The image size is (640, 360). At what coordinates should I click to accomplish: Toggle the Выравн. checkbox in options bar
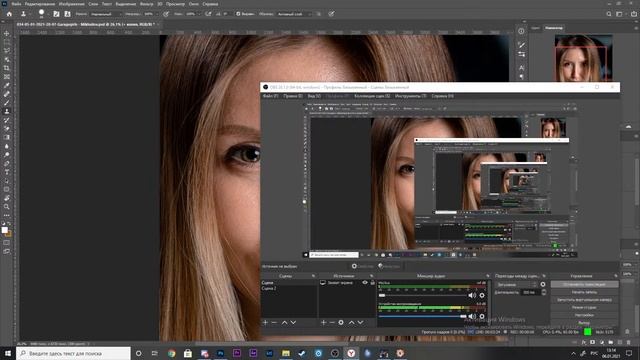[x=238, y=14]
